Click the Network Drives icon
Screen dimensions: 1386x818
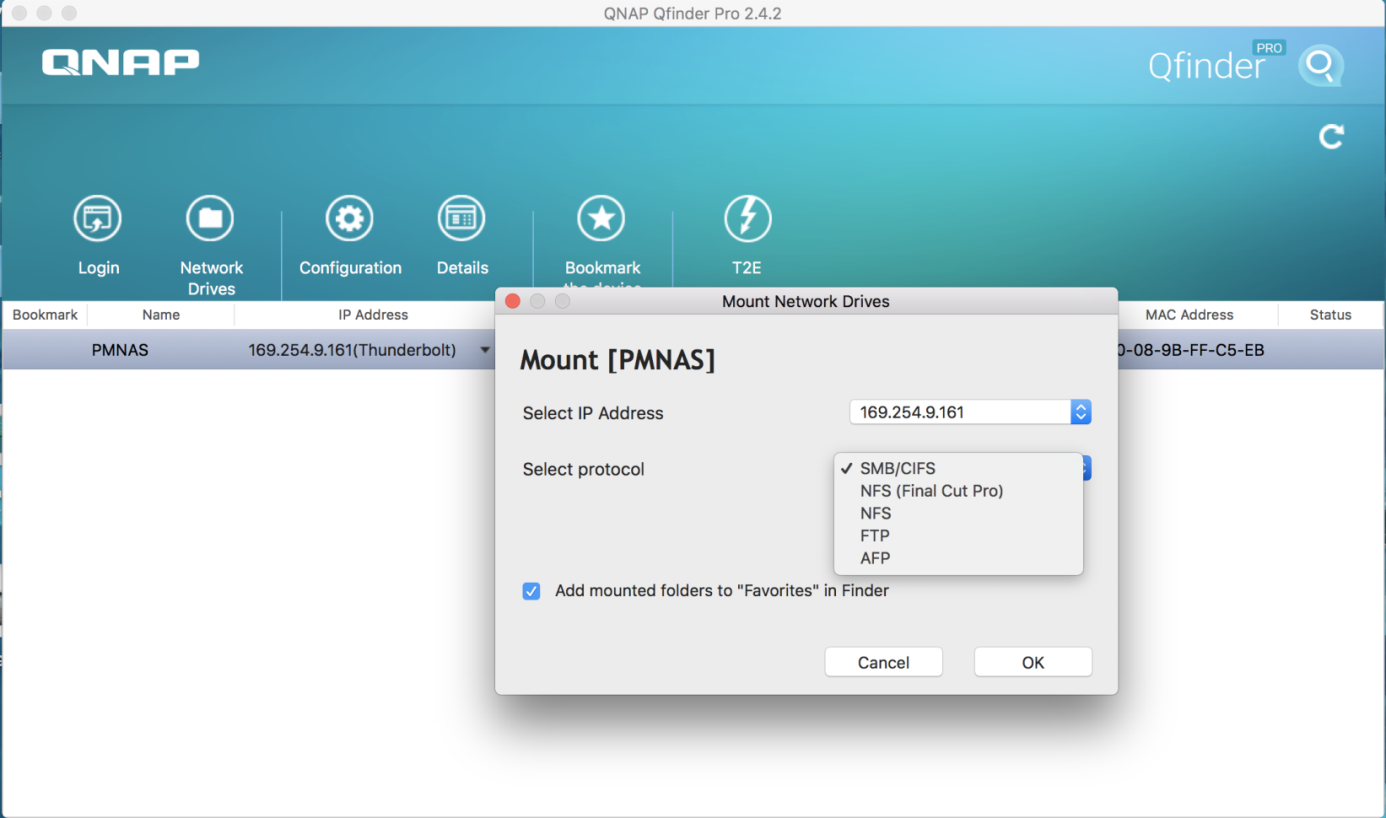tap(211, 218)
